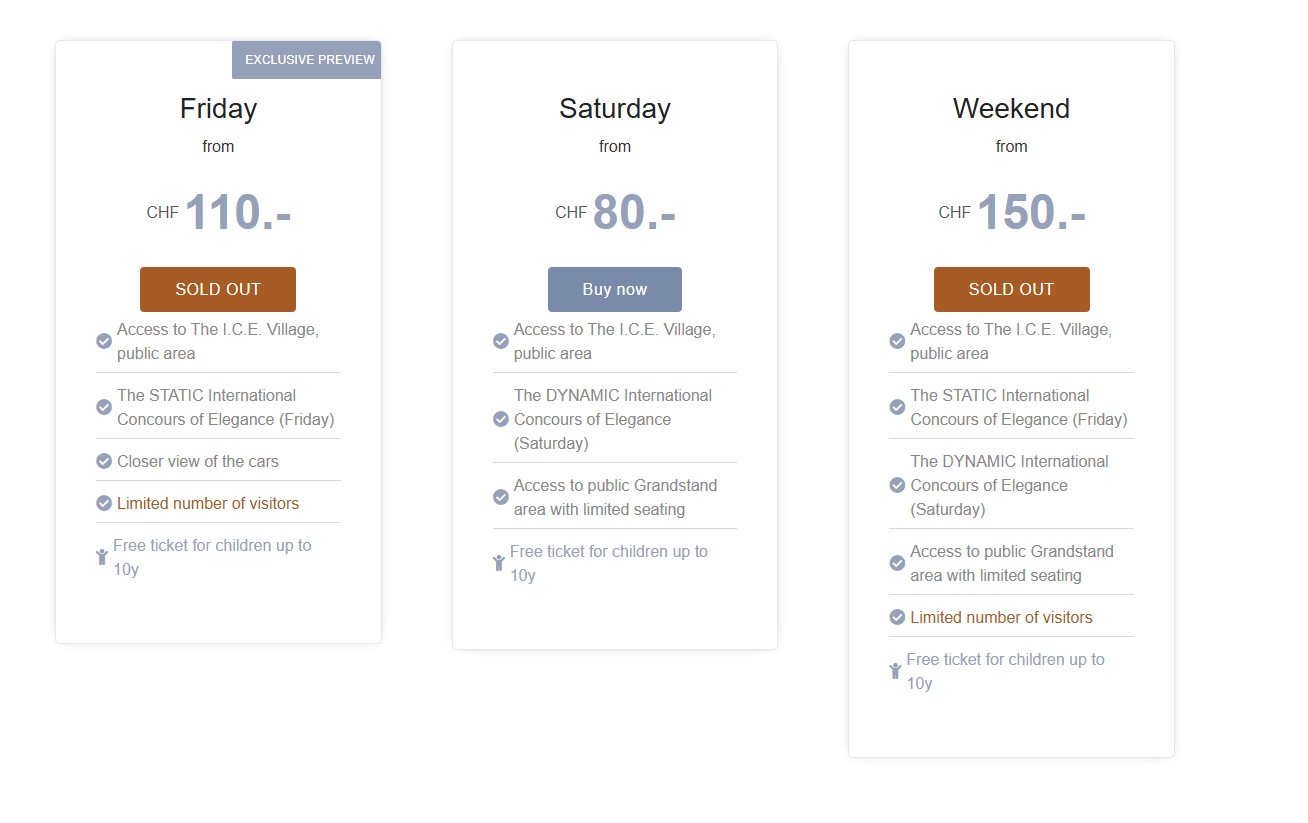Select the Friday card title
Screen dimensions: 1308x823
218,108
